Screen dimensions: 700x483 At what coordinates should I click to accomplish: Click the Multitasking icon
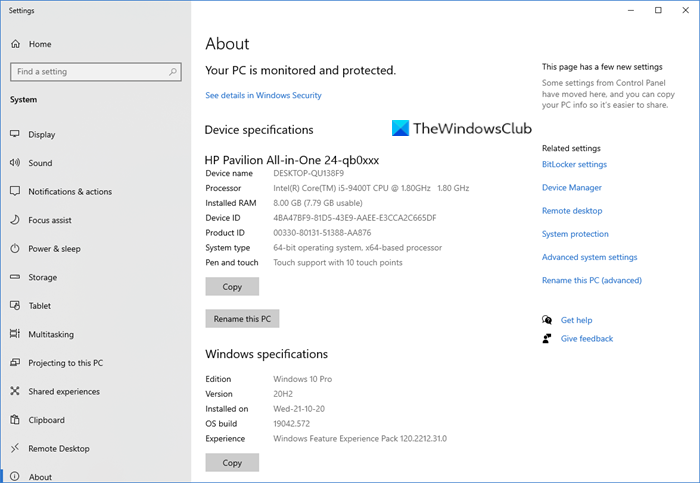15,334
